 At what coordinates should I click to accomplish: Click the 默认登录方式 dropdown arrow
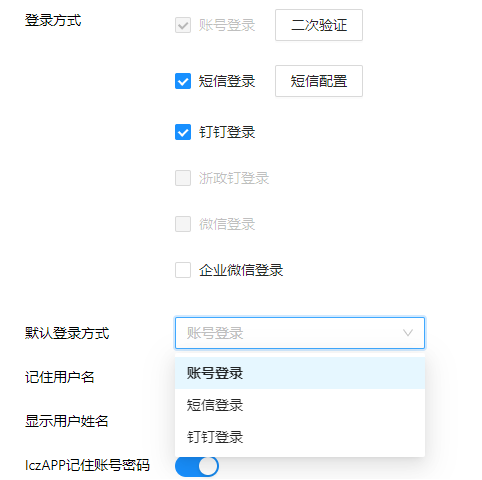click(408, 333)
